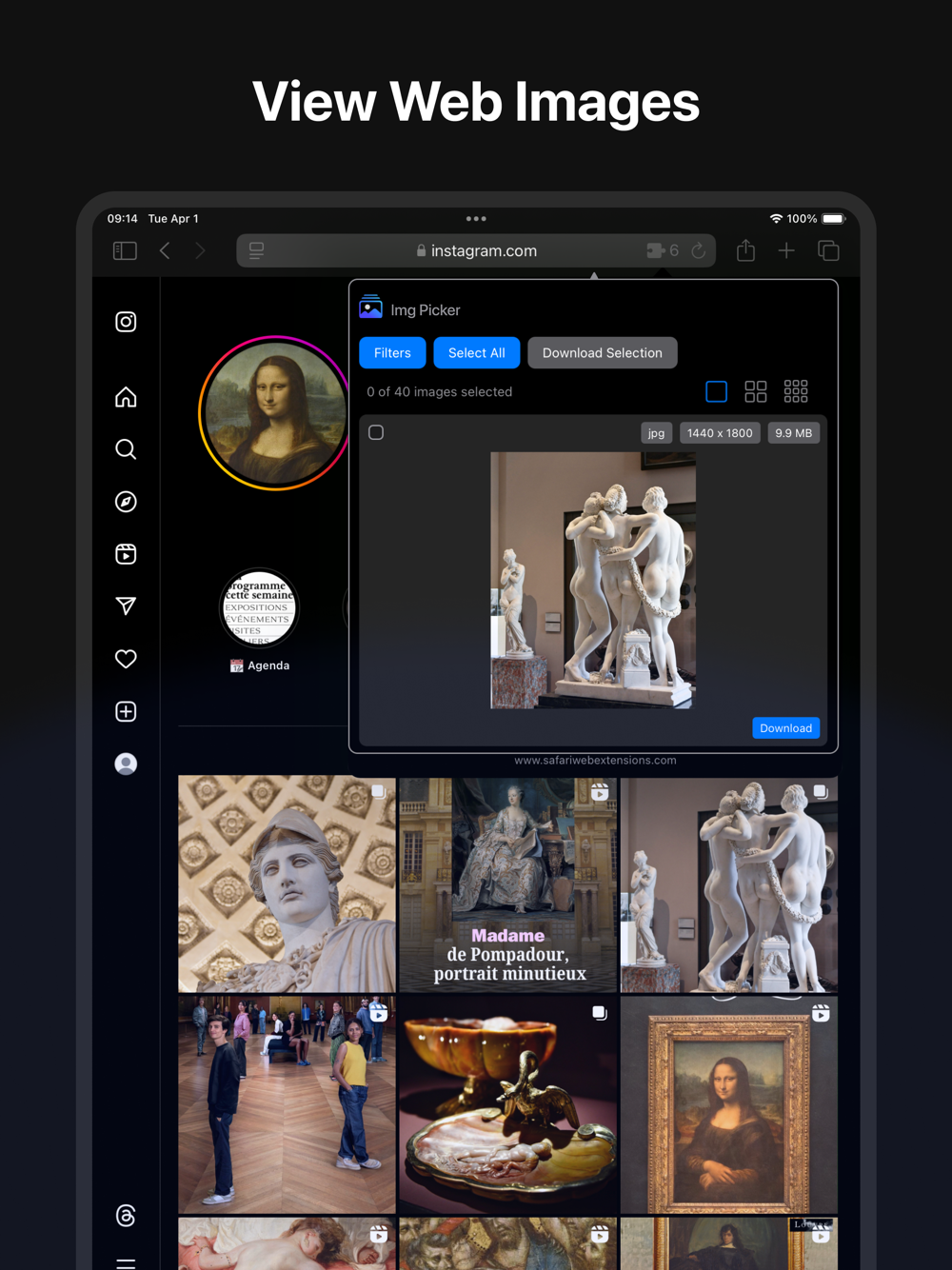Click the 1440 x 1800 dimensions badge
Screen dimensions: 952x1270
coord(720,433)
